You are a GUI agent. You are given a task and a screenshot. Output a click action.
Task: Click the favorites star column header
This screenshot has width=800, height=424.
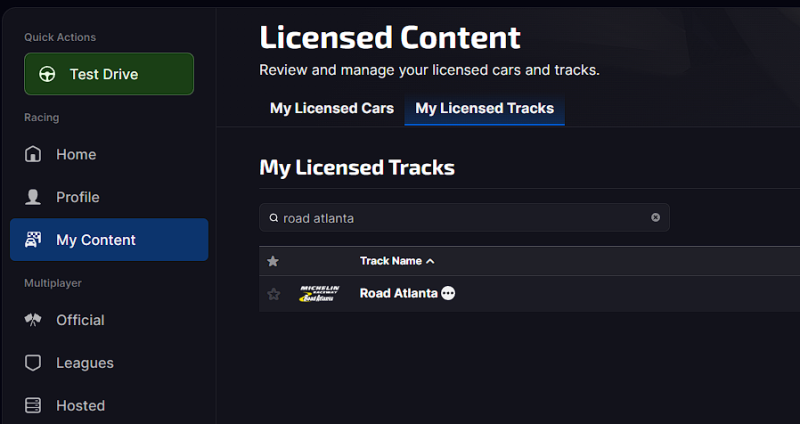pyautogui.click(x=273, y=261)
